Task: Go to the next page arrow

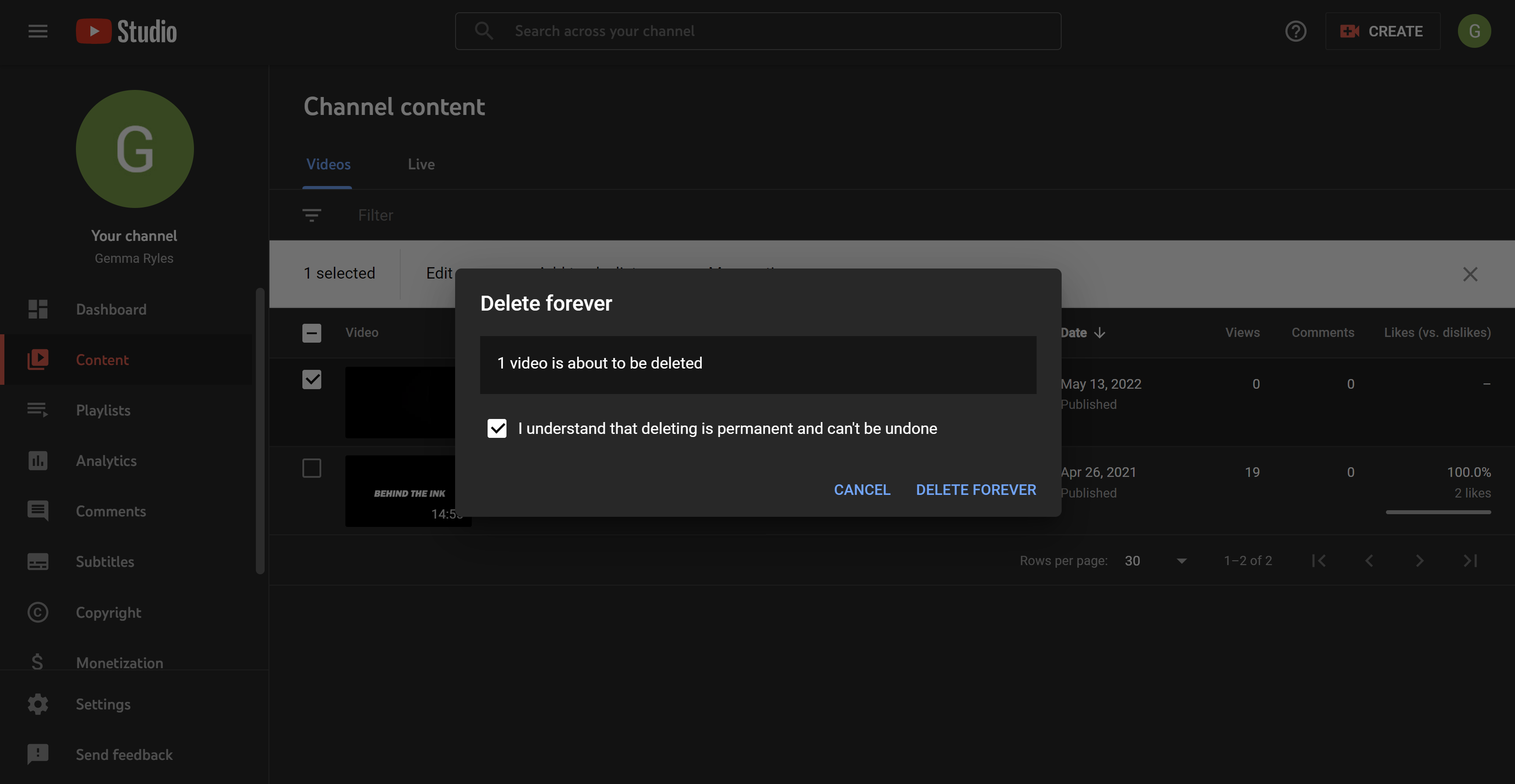Action: (x=1419, y=561)
